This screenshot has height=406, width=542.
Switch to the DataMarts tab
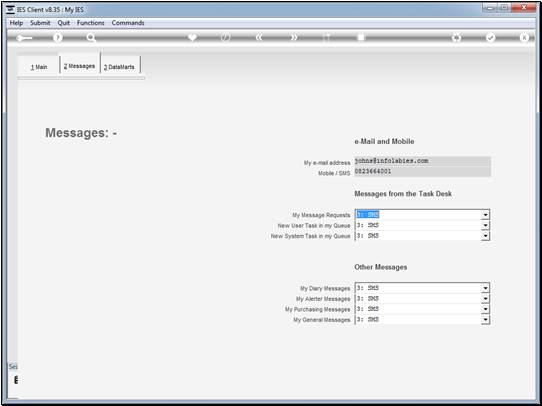tap(119, 67)
